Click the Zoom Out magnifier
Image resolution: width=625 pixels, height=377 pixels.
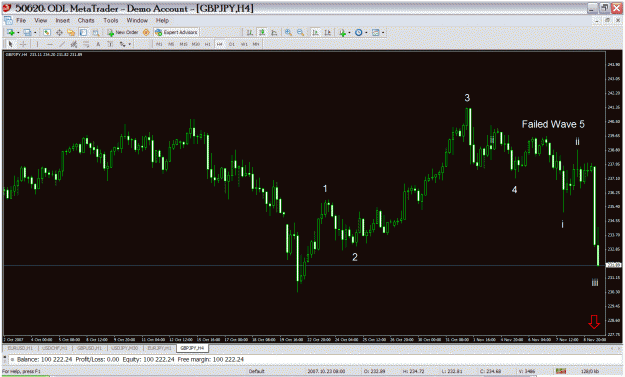tap(301, 32)
